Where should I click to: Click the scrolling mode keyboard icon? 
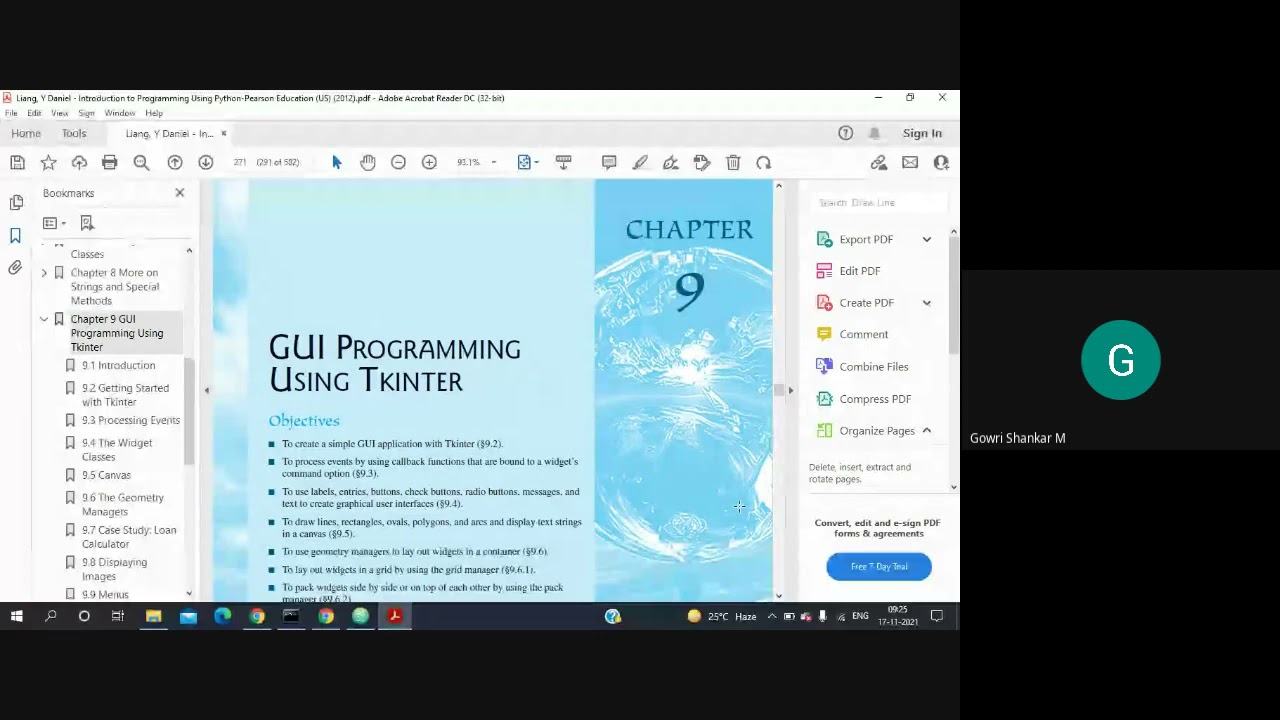coord(564,163)
